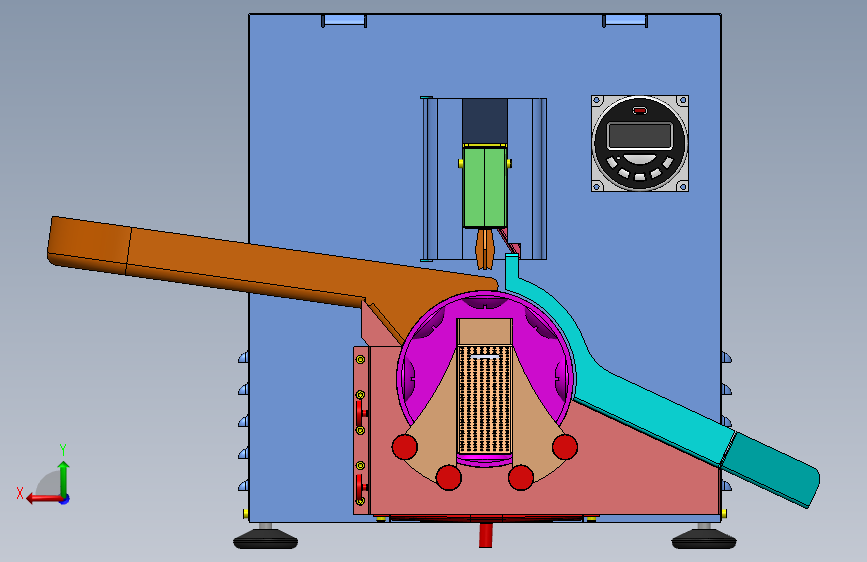Click the blue origin ball of the triad

pos(65,499)
